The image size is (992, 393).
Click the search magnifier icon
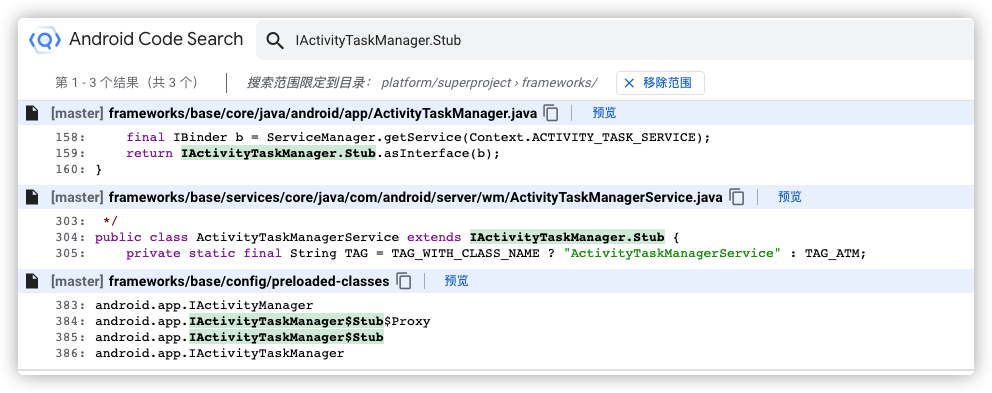(275, 41)
